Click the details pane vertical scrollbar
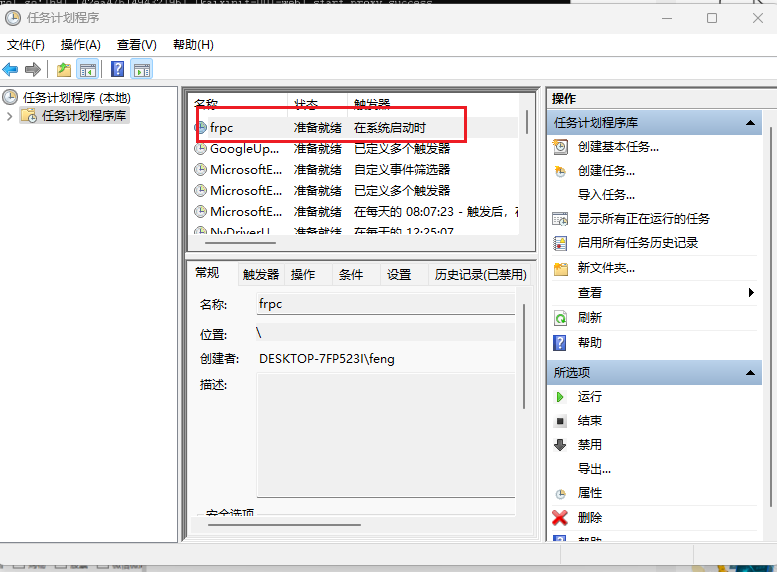This screenshot has width=777, height=572. pyautogui.click(x=524, y=356)
